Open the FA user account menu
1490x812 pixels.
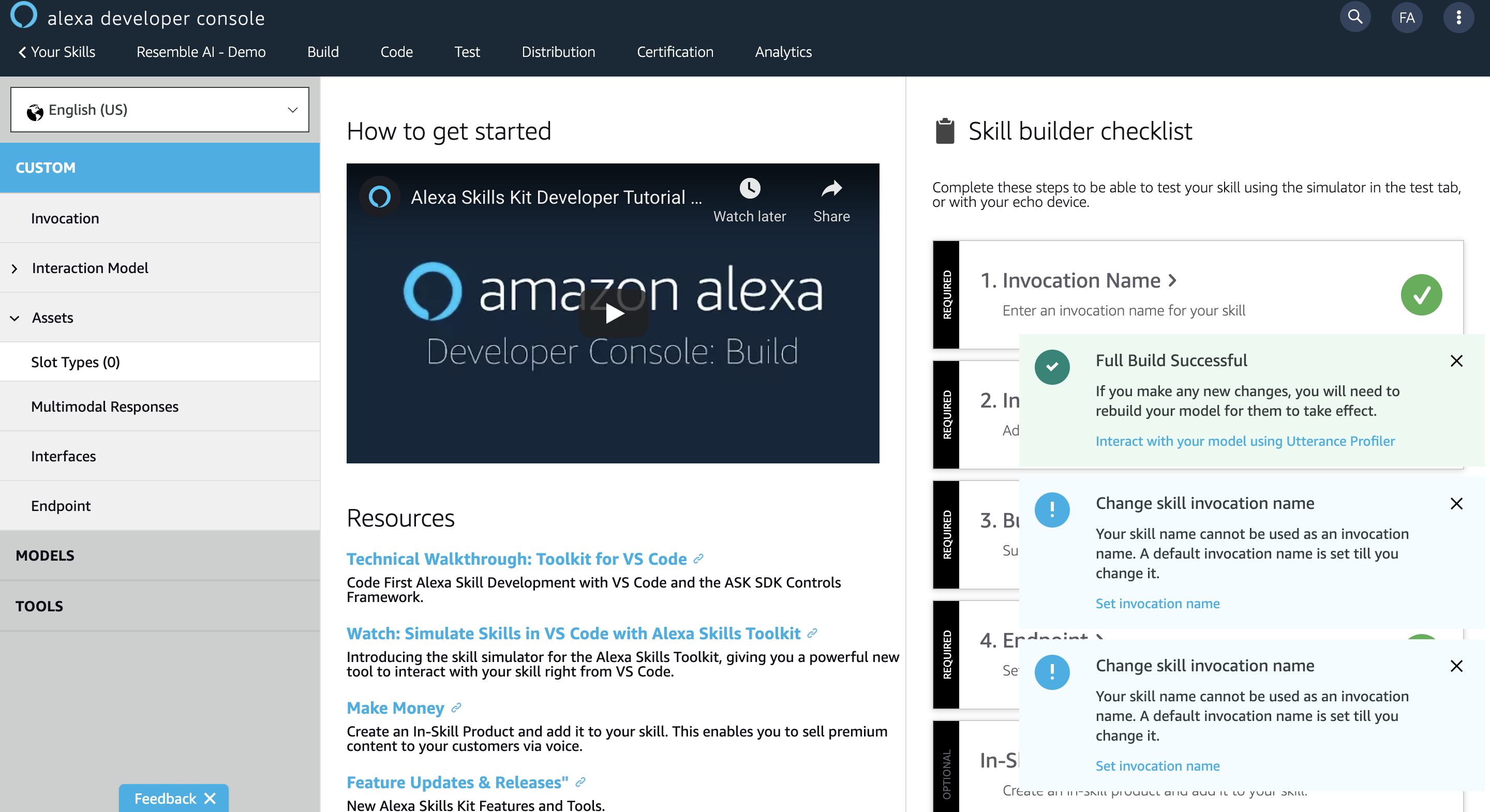(1407, 18)
